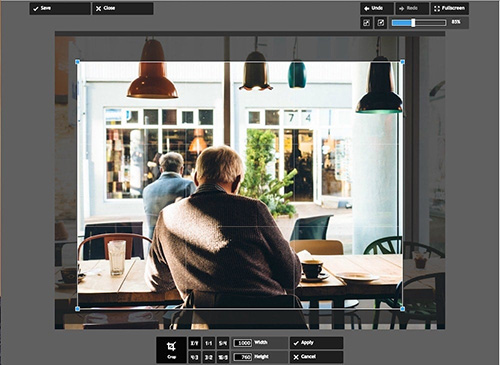Select the Crop tool icon
500x365 pixels.
click(171, 350)
